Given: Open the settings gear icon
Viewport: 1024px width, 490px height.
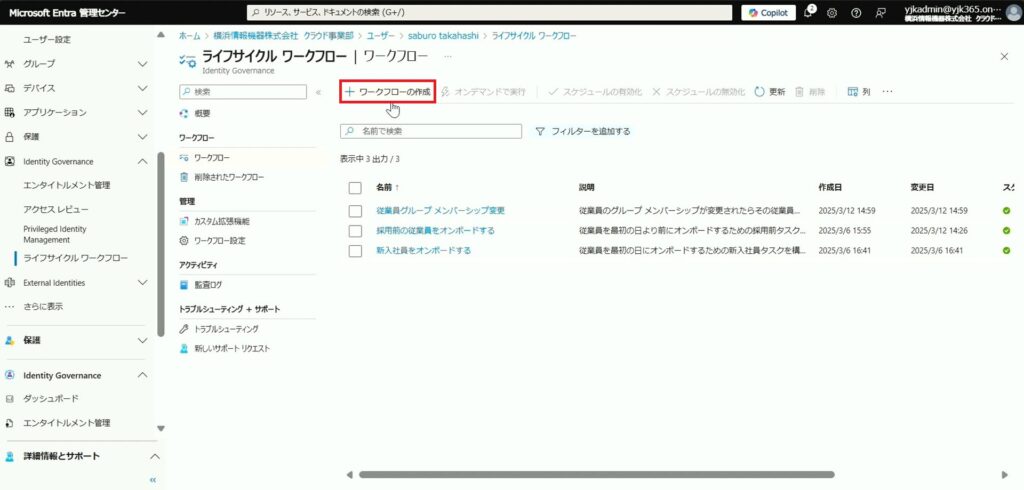Looking at the screenshot, I should (832, 13).
